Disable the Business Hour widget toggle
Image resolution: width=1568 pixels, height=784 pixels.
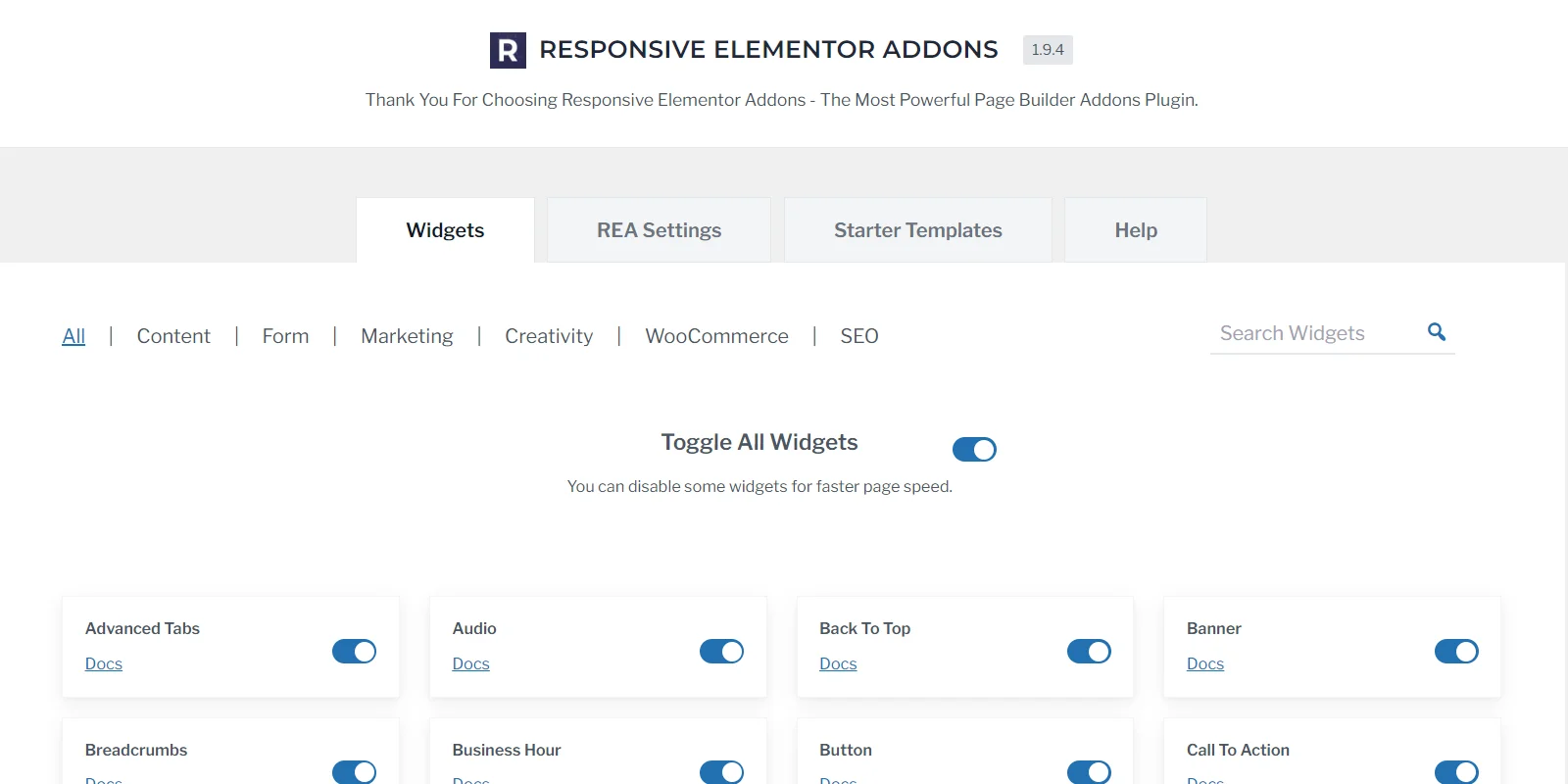point(721,772)
